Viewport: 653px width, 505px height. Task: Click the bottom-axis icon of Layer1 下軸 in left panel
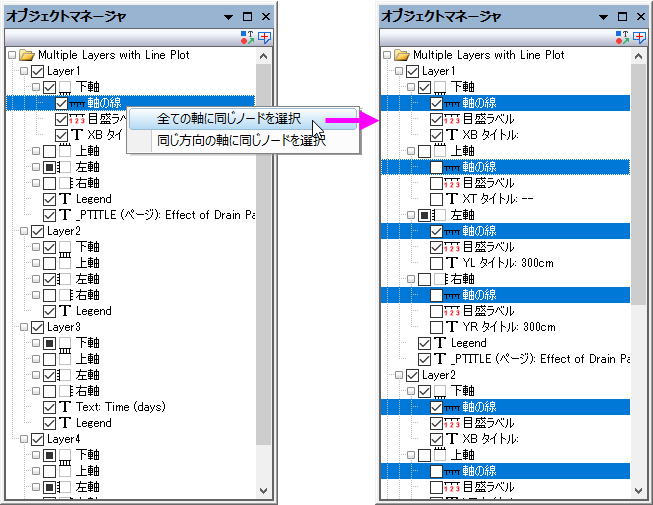[65, 87]
